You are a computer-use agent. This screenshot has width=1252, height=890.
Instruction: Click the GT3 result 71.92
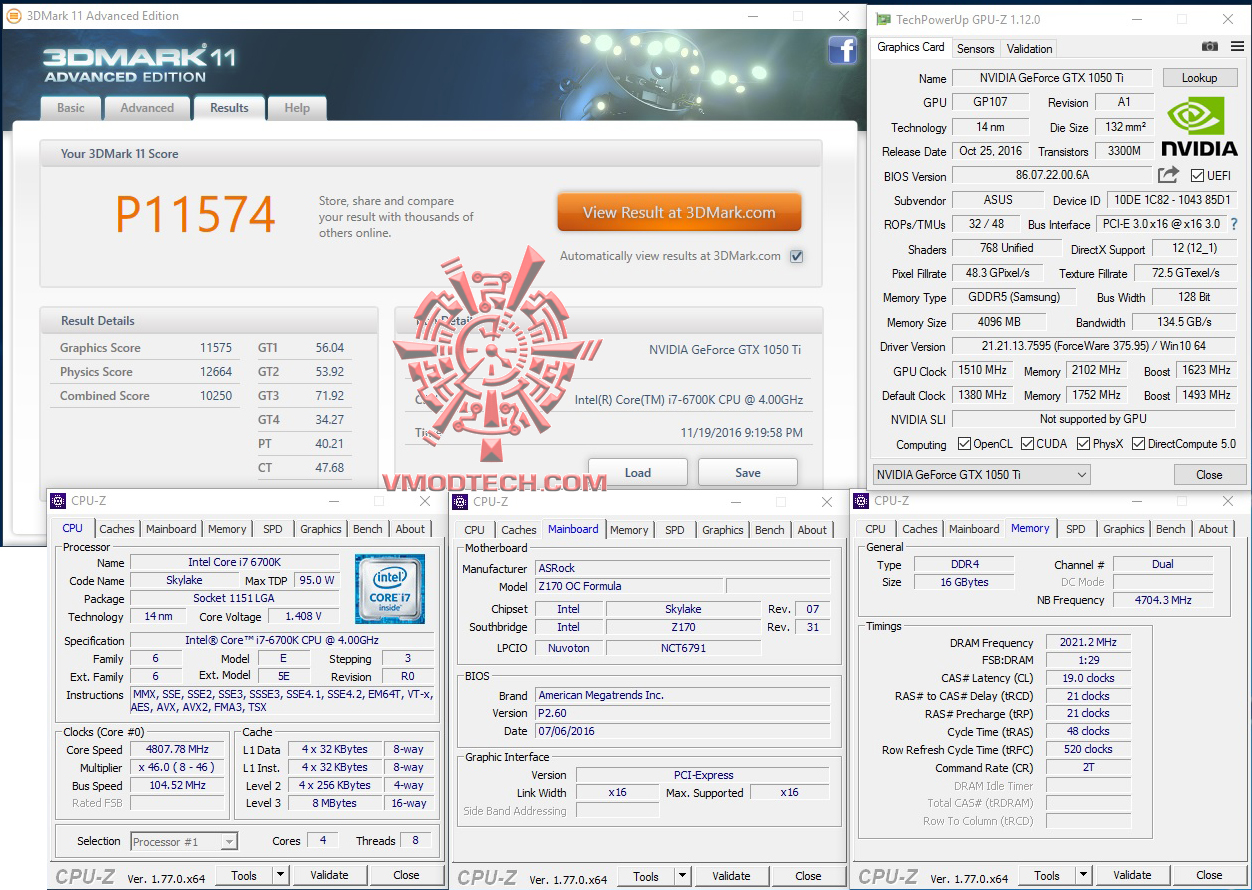[329, 396]
